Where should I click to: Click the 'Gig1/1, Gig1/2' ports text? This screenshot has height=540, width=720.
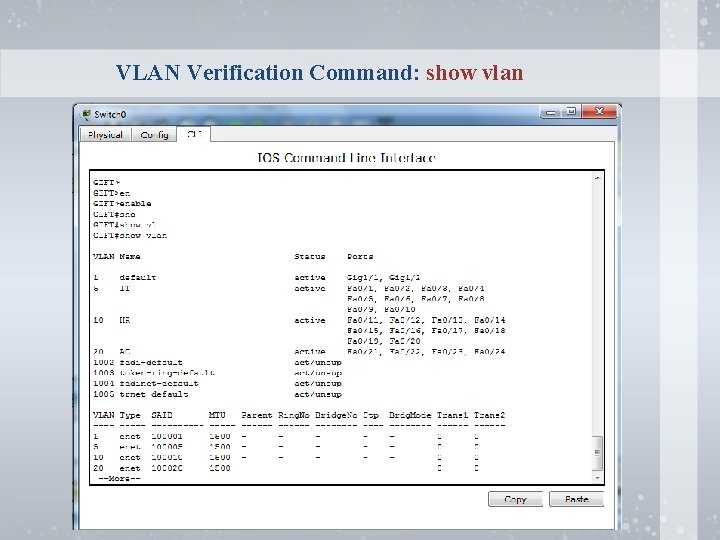tap(383, 277)
